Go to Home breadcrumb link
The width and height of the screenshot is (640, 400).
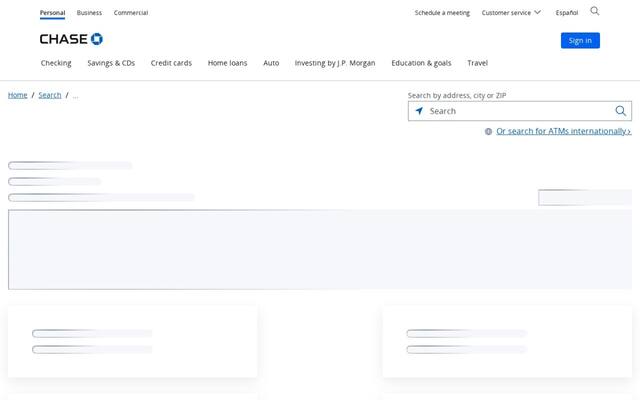click(18, 95)
